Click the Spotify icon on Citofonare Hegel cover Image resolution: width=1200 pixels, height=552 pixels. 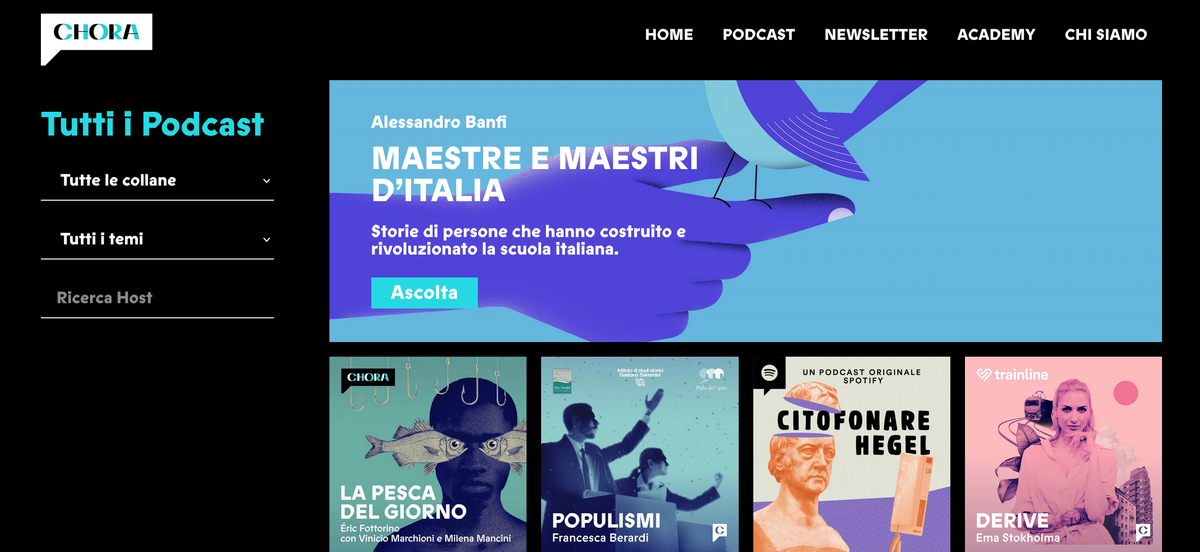tap(770, 373)
